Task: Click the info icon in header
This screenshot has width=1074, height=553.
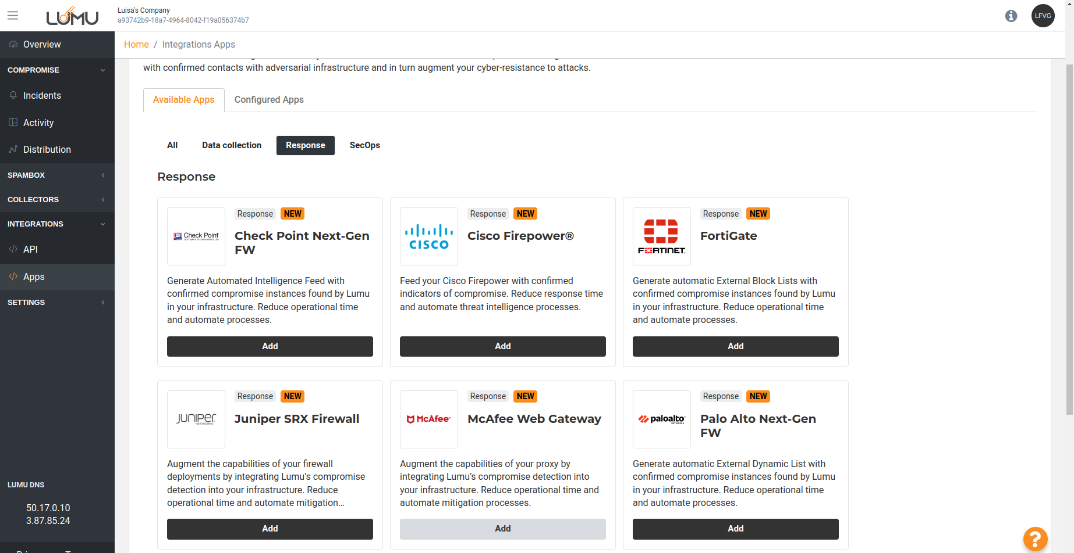Action: [1011, 16]
